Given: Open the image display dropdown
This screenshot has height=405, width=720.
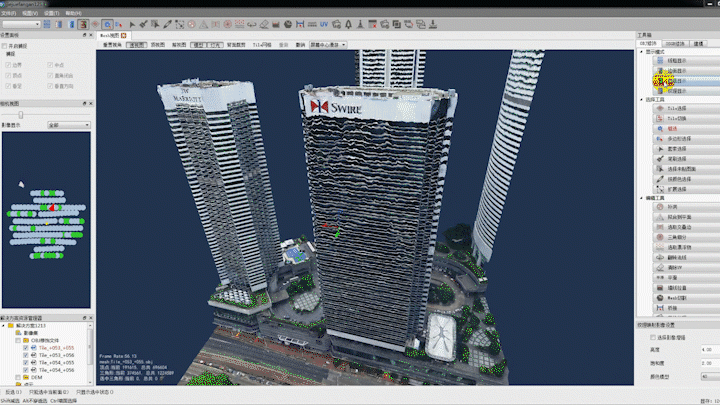Looking at the screenshot, I should click(69, 125).
